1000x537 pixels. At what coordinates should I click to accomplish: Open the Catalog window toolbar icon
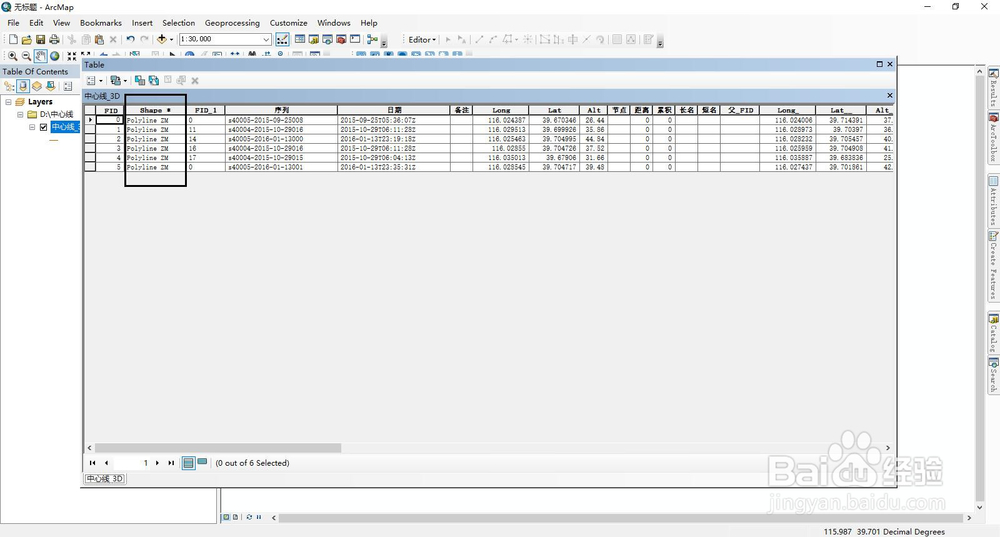pos(314,40)
